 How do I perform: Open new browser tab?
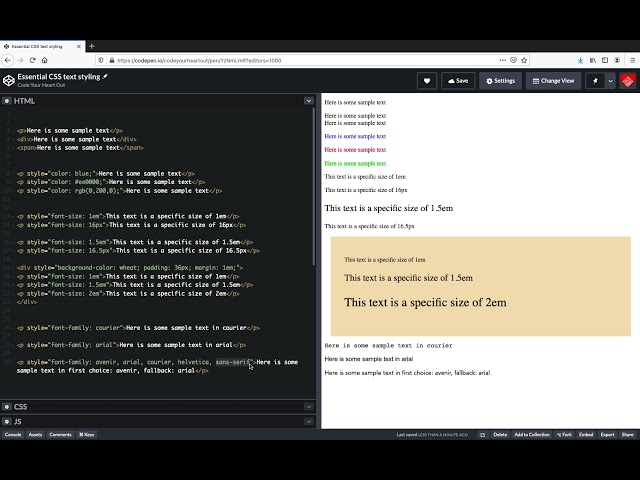(91, 46)
